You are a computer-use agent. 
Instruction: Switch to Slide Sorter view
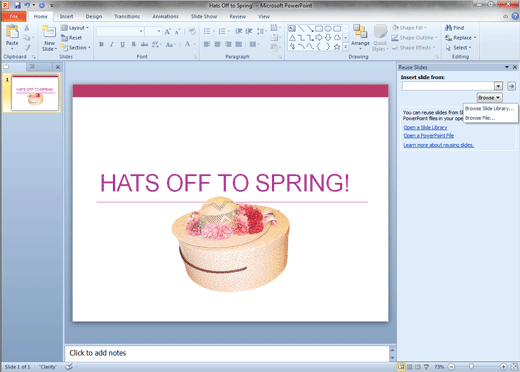pos(410,367)
